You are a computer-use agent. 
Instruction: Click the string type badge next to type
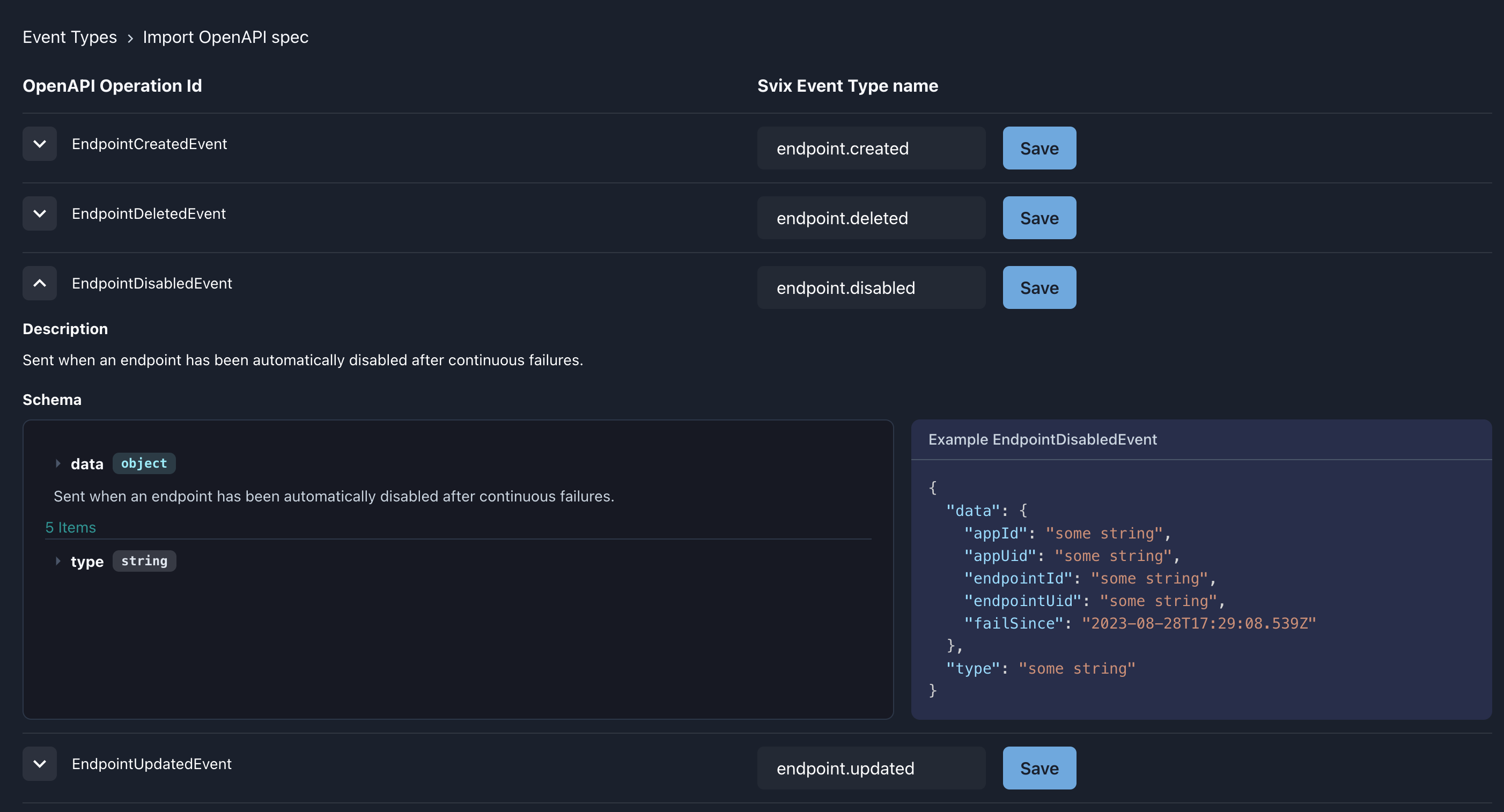[x=144, y=560]
